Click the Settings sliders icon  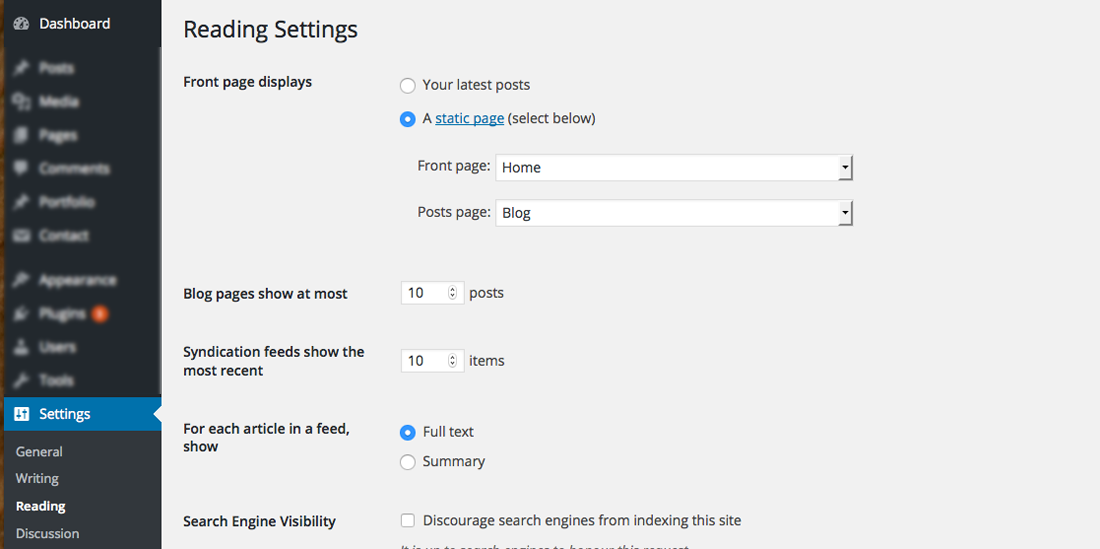[x=21, y=414]
